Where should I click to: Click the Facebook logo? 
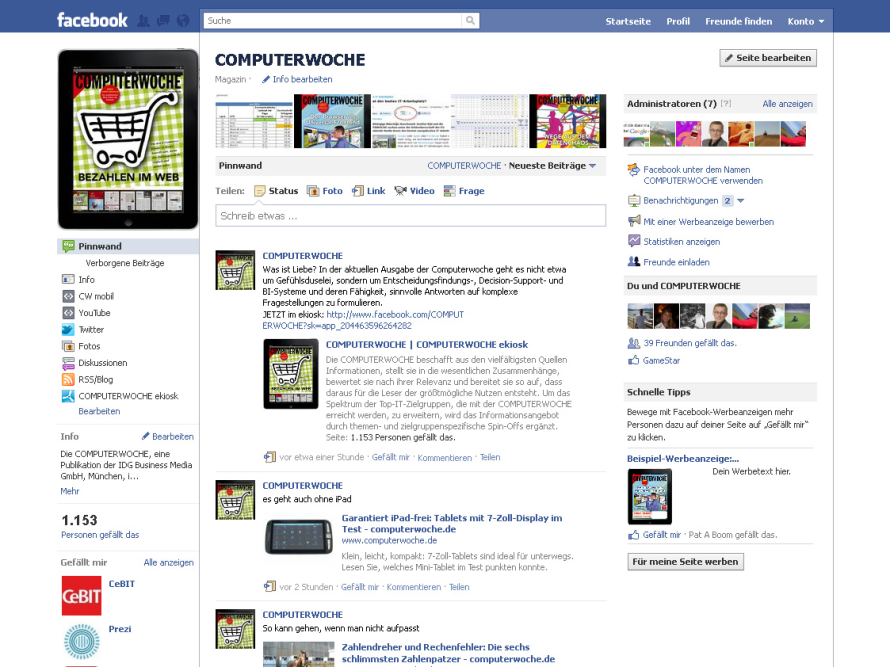[92, 20]
